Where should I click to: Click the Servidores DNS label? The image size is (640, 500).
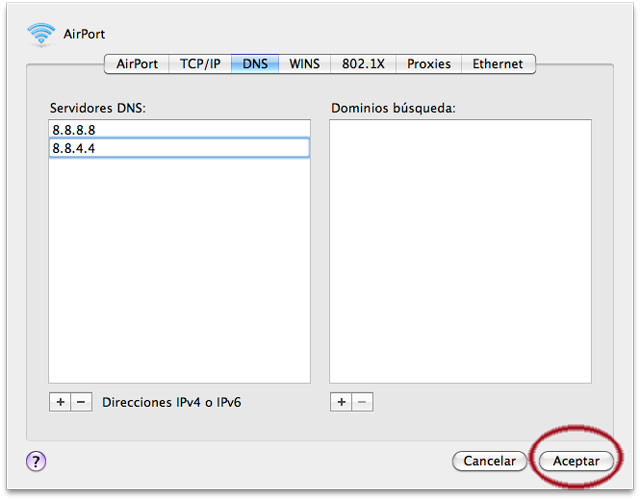[98, 108]
